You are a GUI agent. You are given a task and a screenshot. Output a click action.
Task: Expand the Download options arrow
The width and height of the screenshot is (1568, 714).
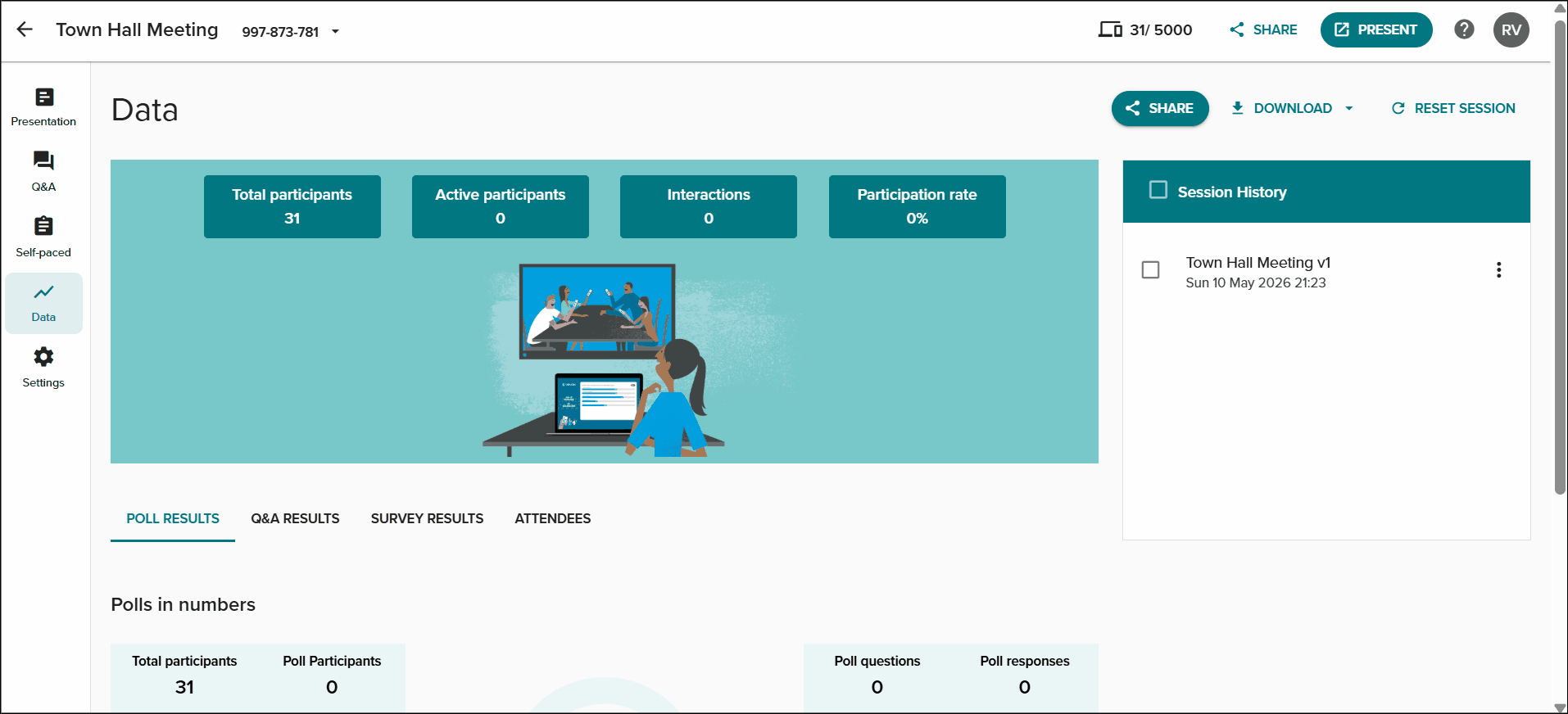[1348, 108]
